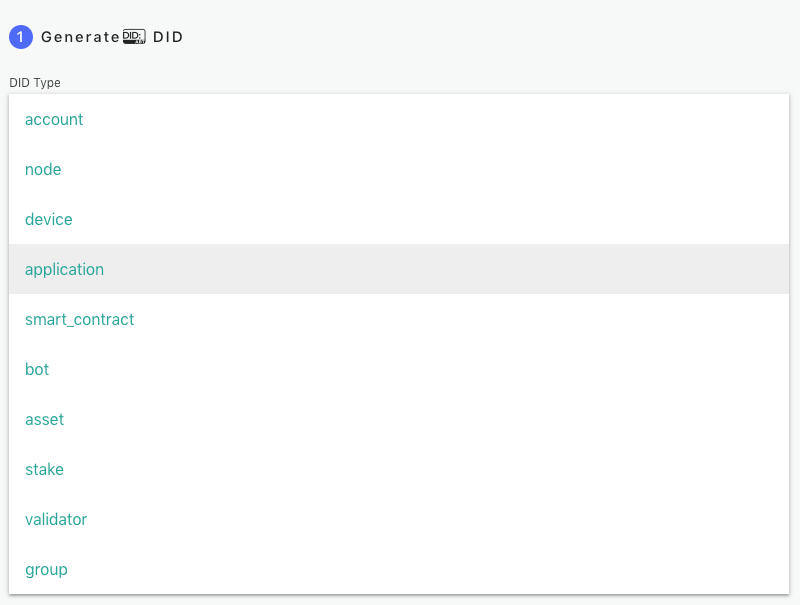Click the DID text after the logo

click(x=168, y=37)
